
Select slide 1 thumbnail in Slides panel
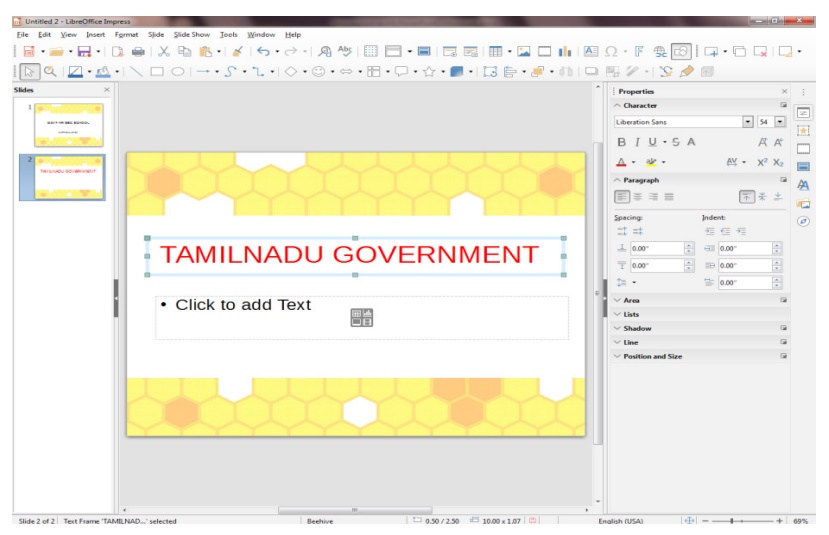(68, 125)
